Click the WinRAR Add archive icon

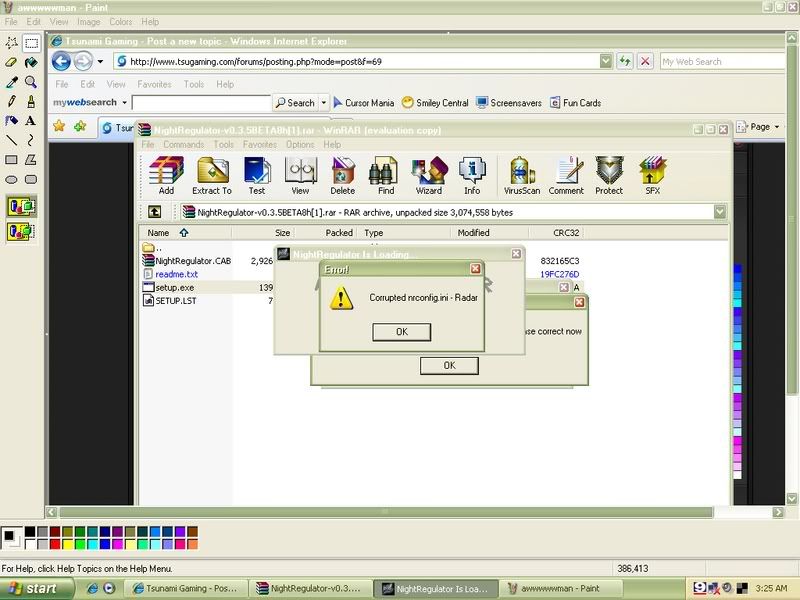coord(166,176)
